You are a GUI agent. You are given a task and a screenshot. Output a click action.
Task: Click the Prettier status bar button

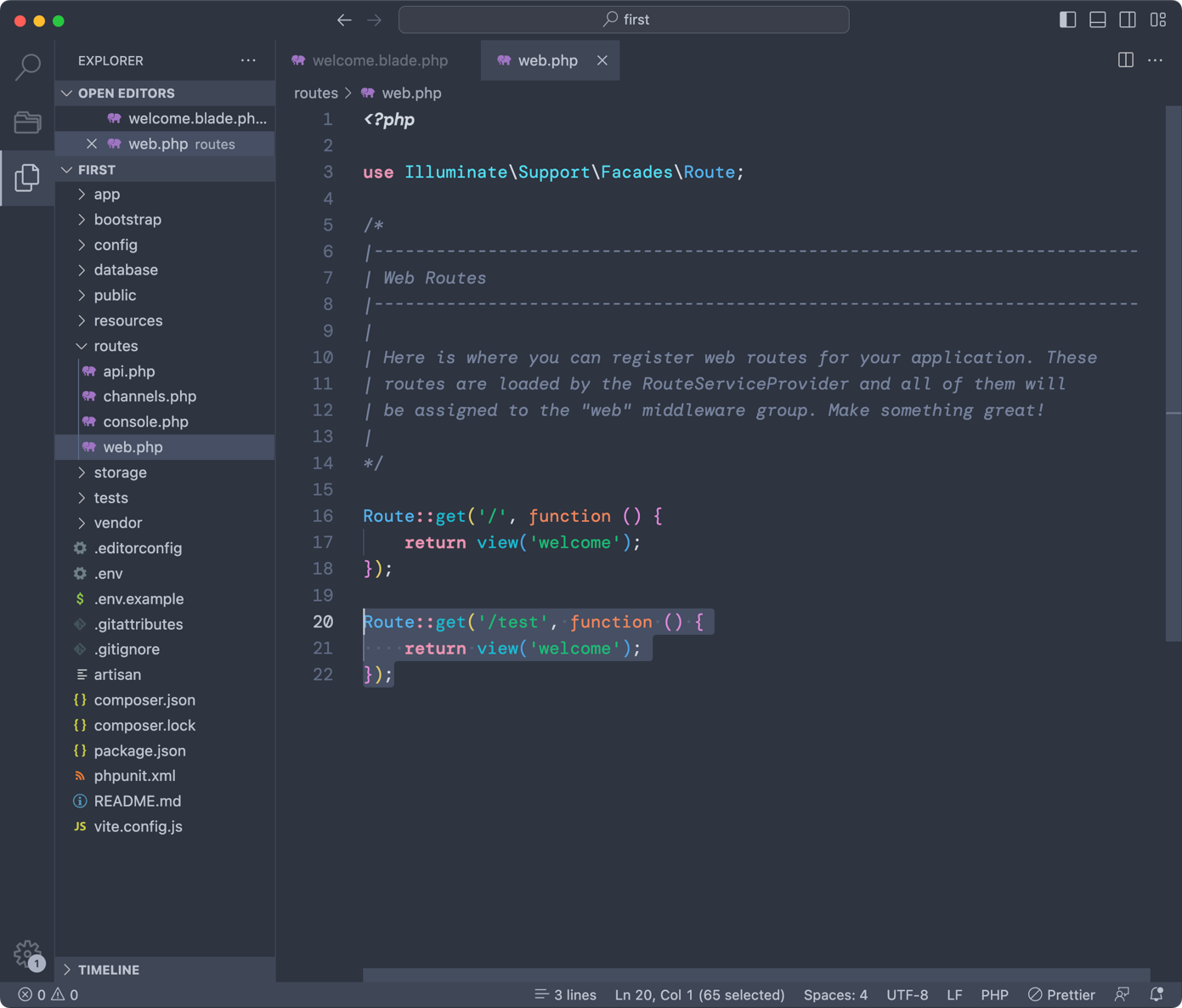(x=1061, y=994)
